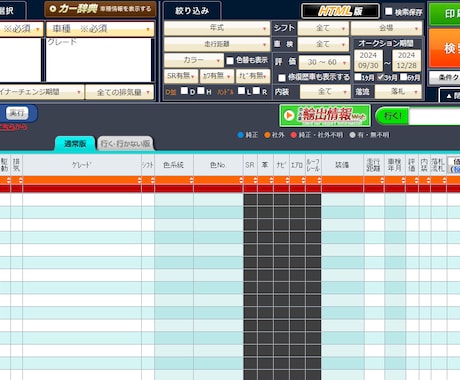Click the orange 検索 button

(x=445, y=48)
